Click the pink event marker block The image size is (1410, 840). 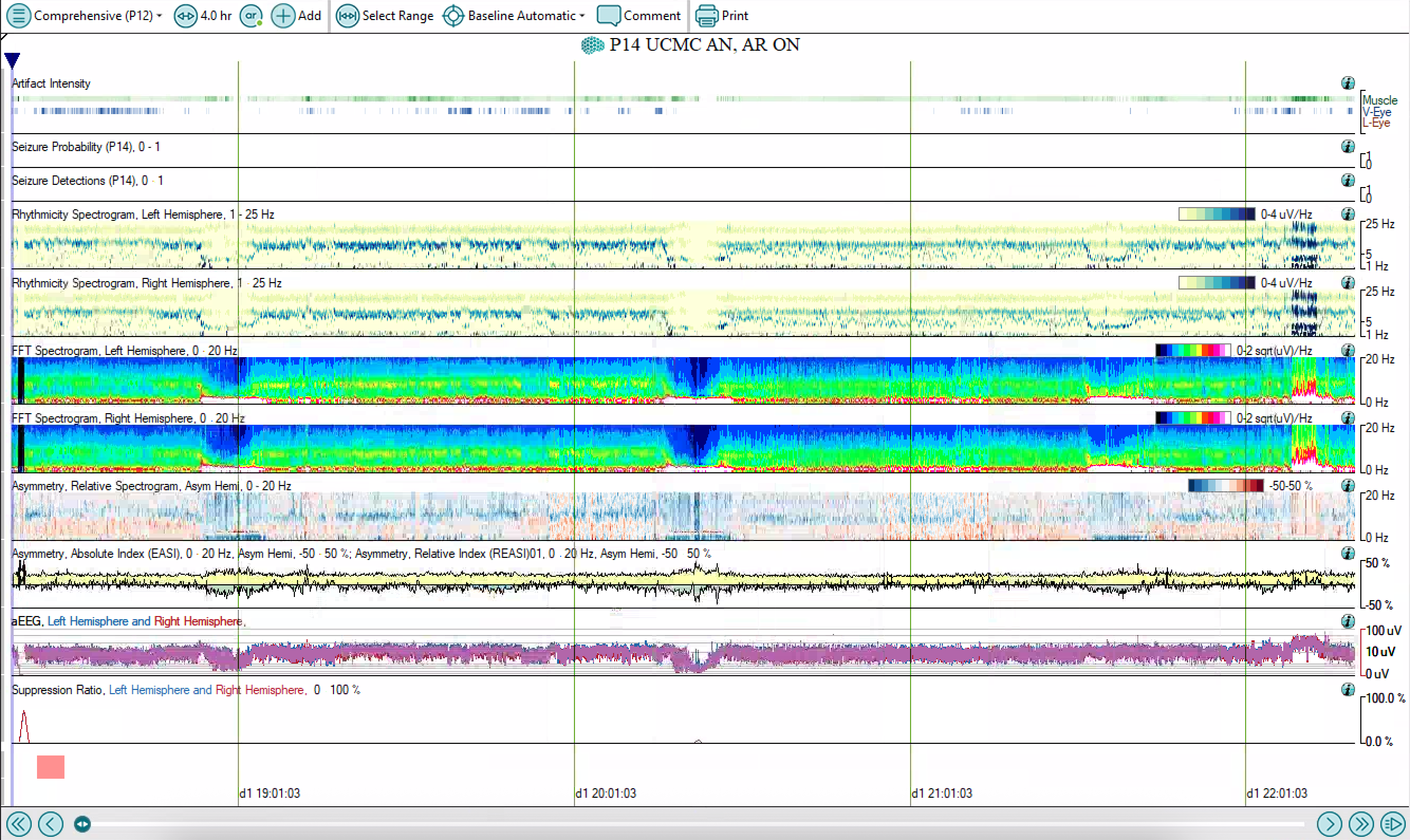50,767
